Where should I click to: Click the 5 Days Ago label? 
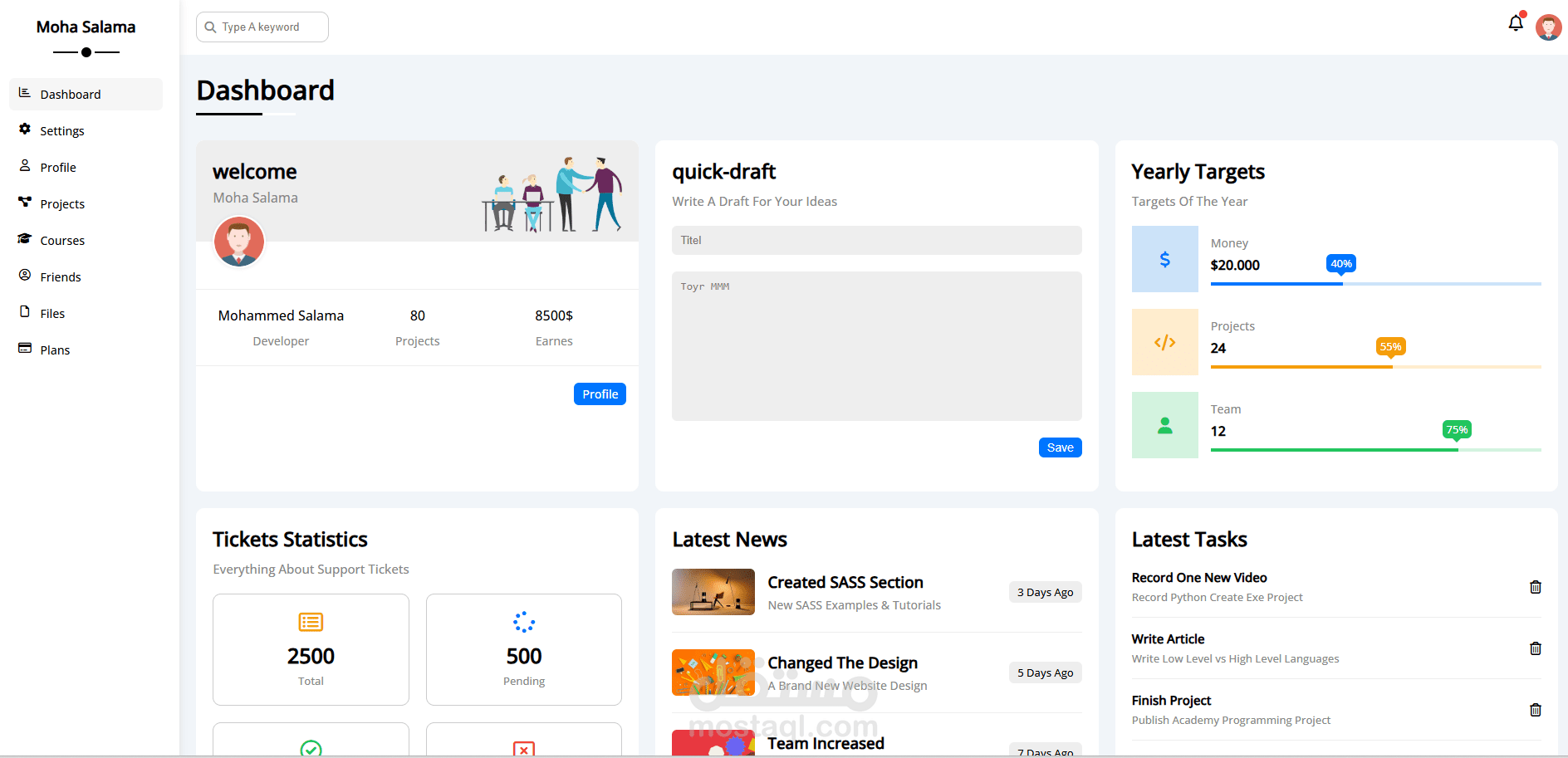1045,672
